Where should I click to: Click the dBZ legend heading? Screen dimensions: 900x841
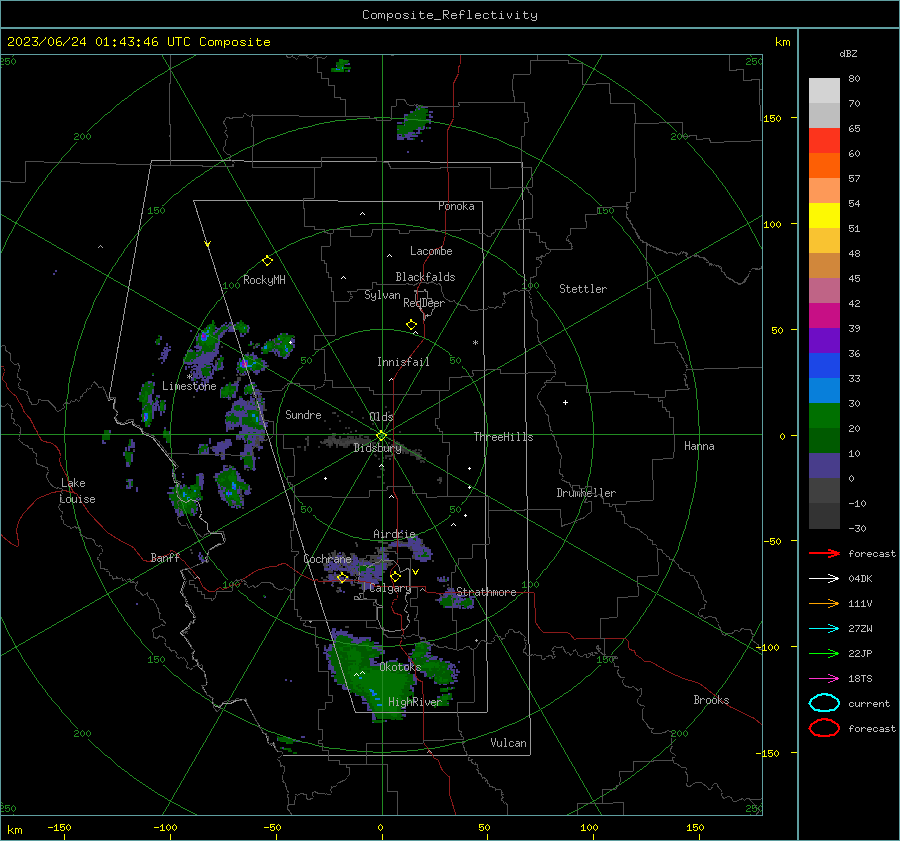[x=848, y=53]
